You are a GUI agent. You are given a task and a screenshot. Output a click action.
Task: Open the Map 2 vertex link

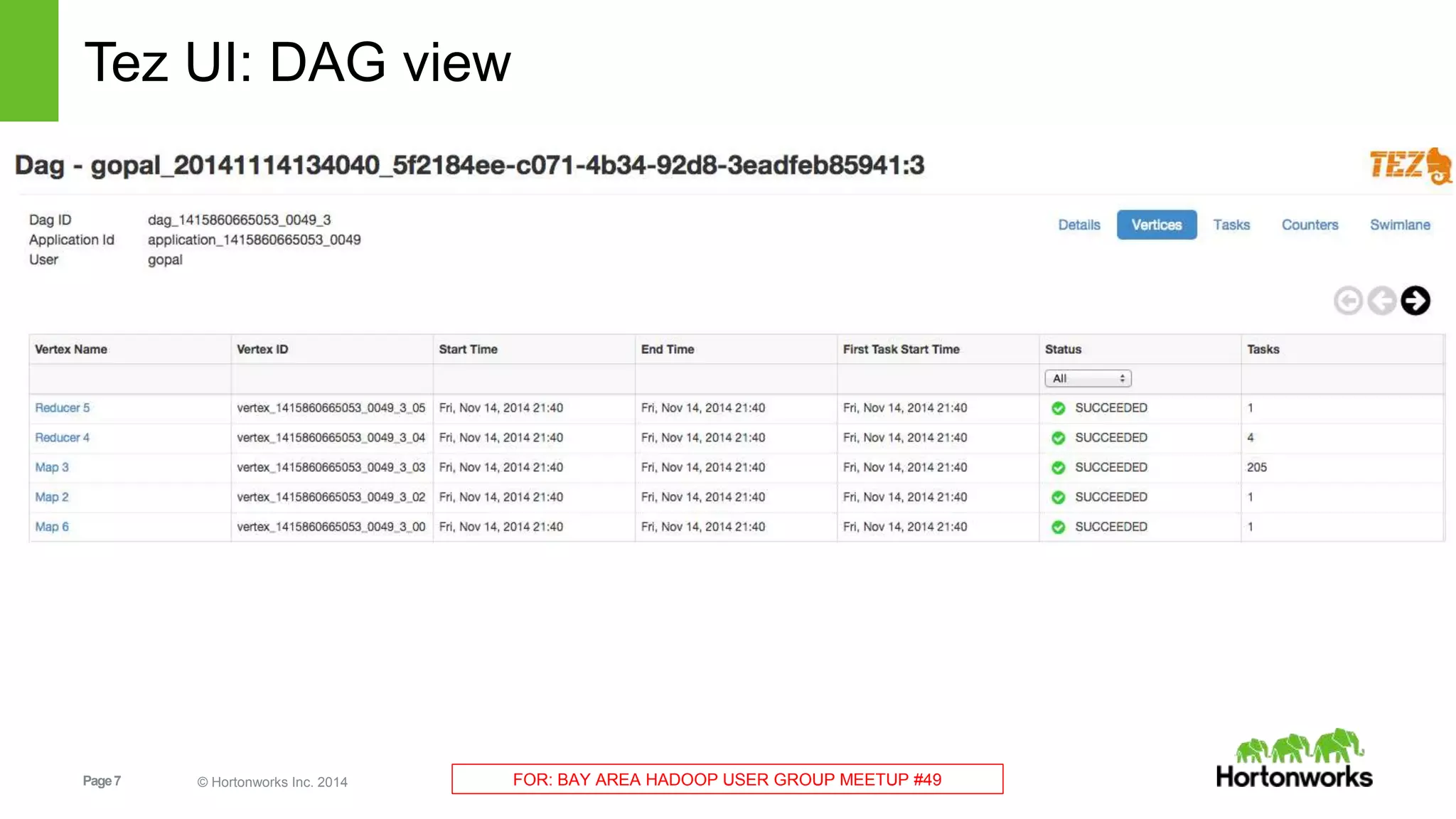click(x=52, y=498)
